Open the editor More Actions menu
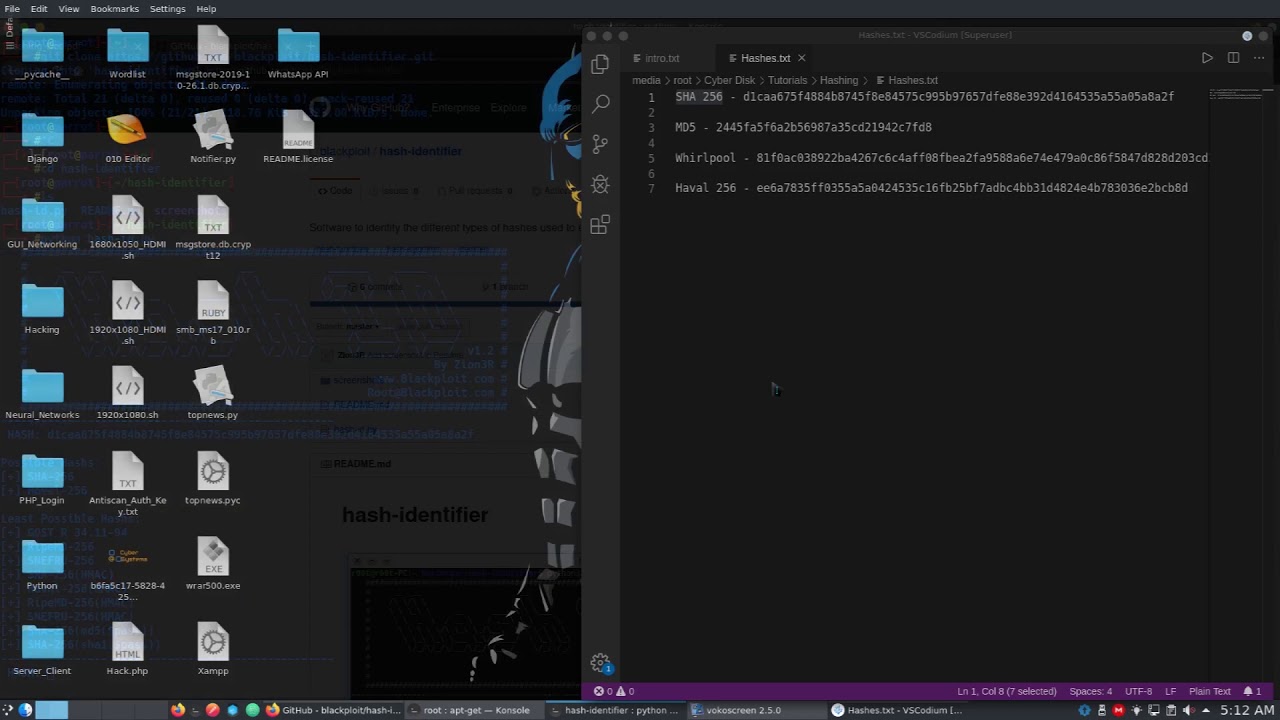 (x=1258, y=58)
